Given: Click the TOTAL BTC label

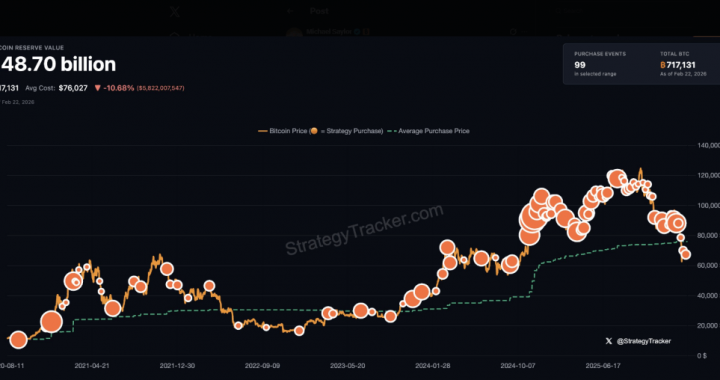Looking at the screenshot, I should coord(675,54).
